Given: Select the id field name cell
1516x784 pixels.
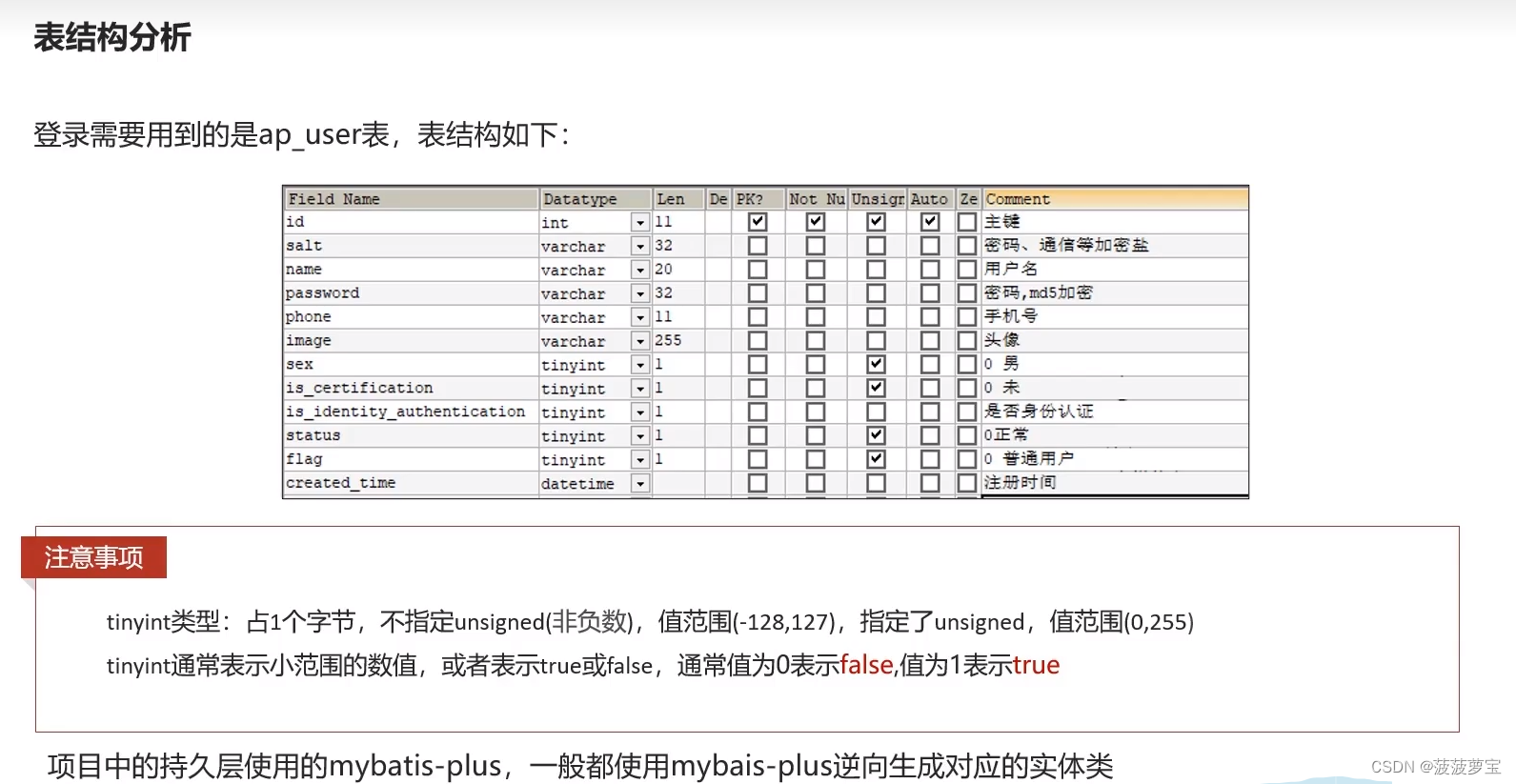Looking at the screenshot, I should (412, 222).
